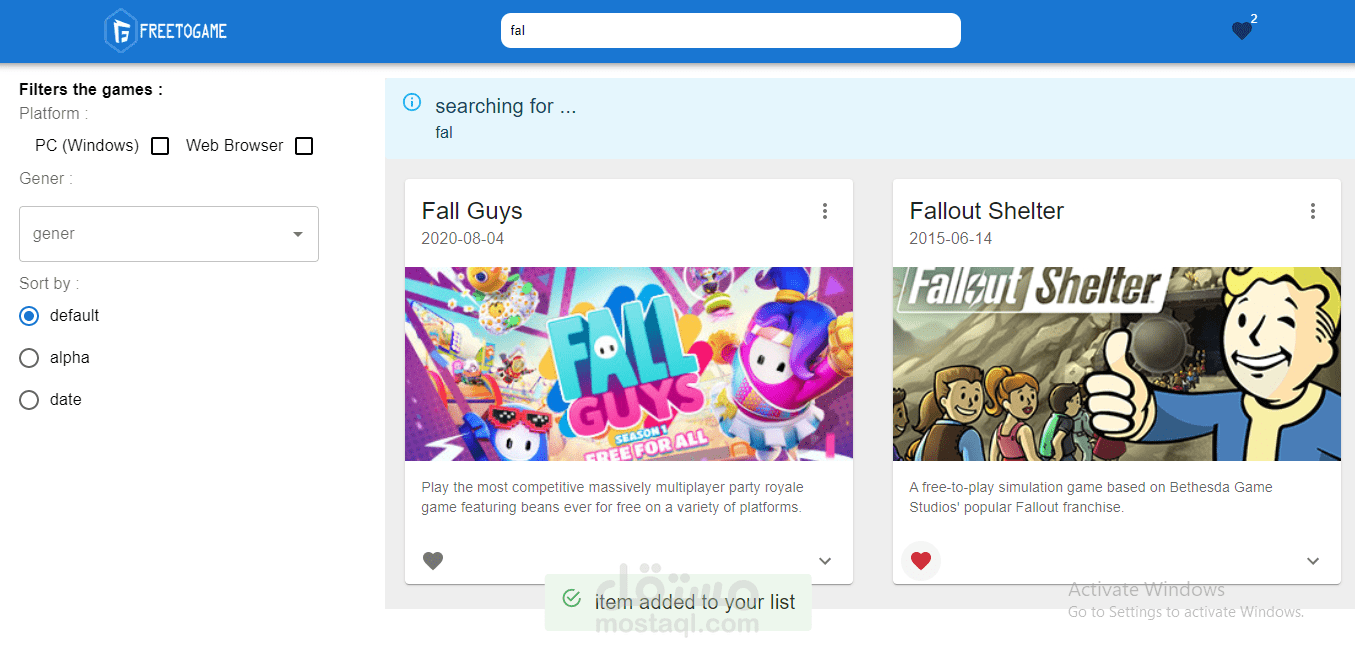This screenshot has width=1355, height=651.
Task: Open the gener dropdown
Action: click(169, 234)
